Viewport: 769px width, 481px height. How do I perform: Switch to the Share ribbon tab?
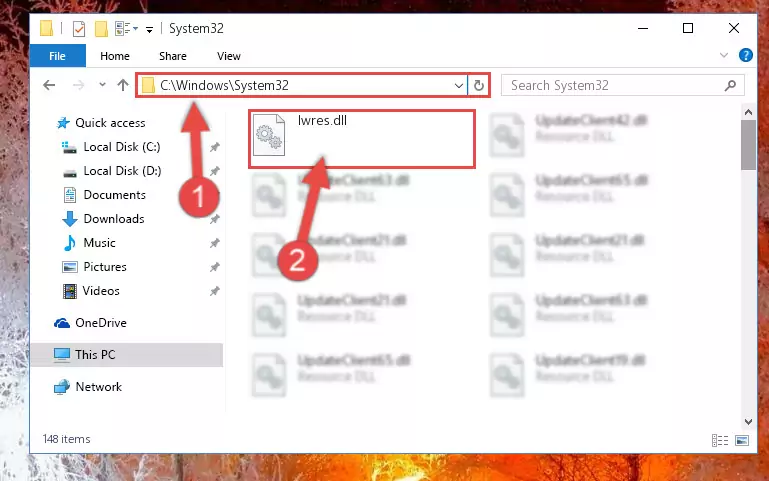click(x=173, y=56)
